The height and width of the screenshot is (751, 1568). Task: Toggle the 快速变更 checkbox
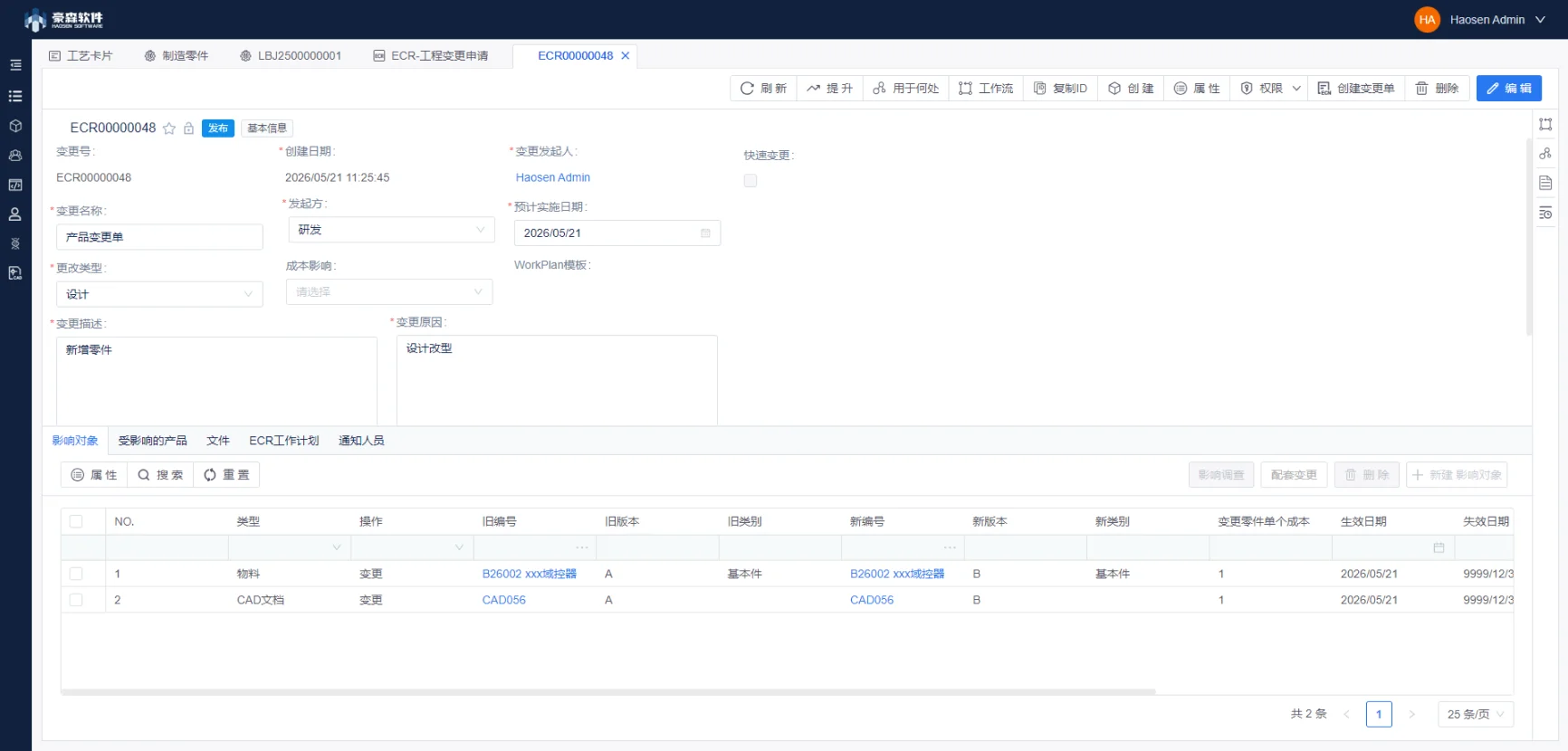(x=751, y=181)
